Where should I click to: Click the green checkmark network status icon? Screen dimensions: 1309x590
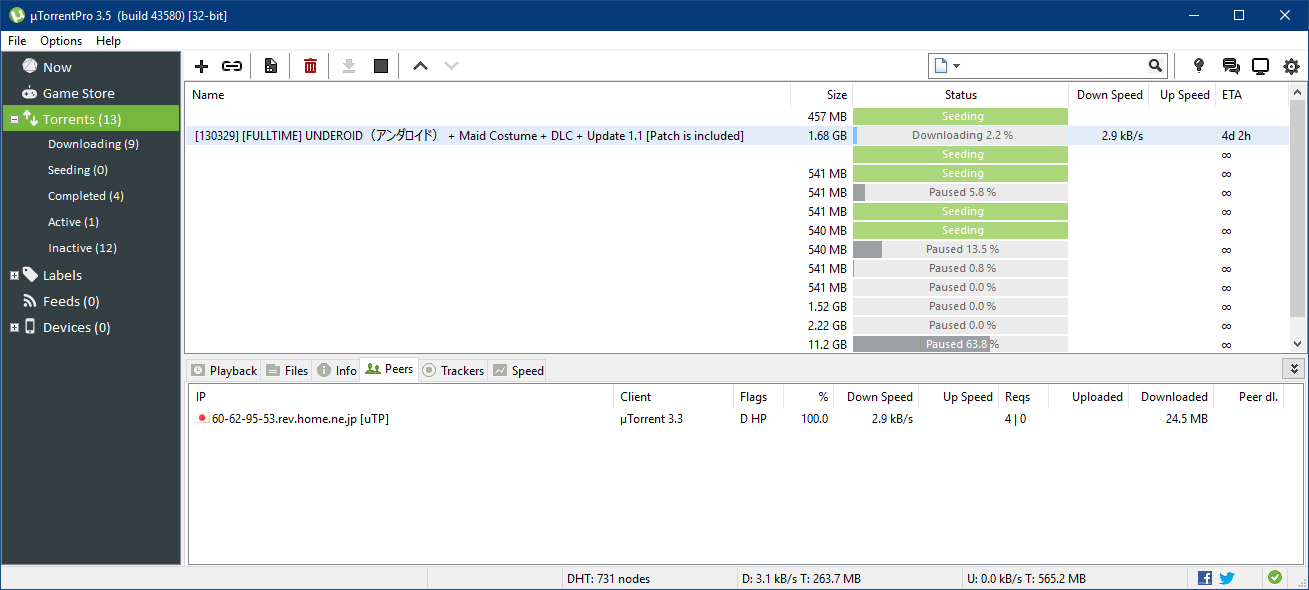(x=1274, y=577)
